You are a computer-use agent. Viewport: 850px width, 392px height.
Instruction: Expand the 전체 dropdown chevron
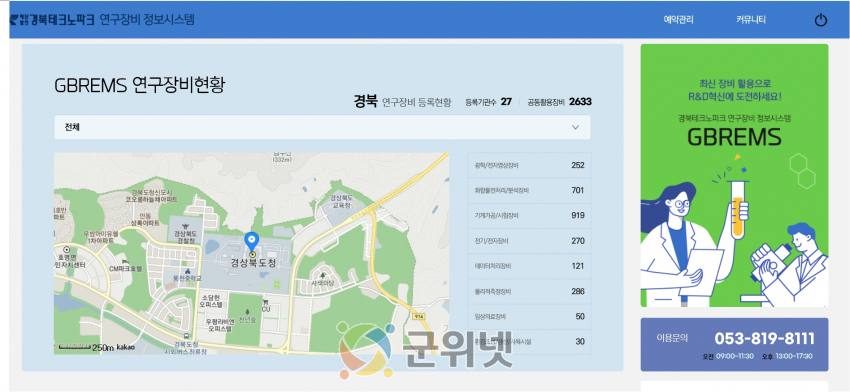[x=575, y=127]
